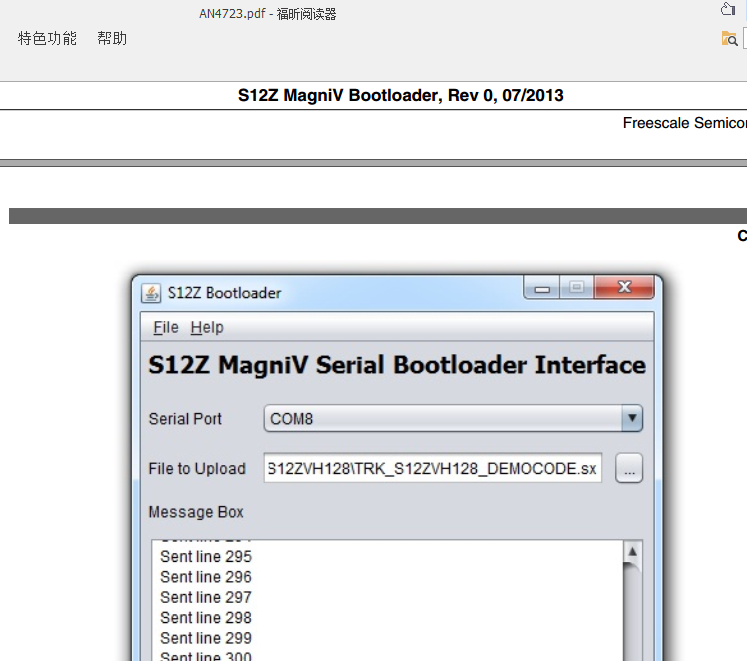This screenshot has width=747, height=661.
Task: Open the 帮助 menu
Action: point(112,38)
